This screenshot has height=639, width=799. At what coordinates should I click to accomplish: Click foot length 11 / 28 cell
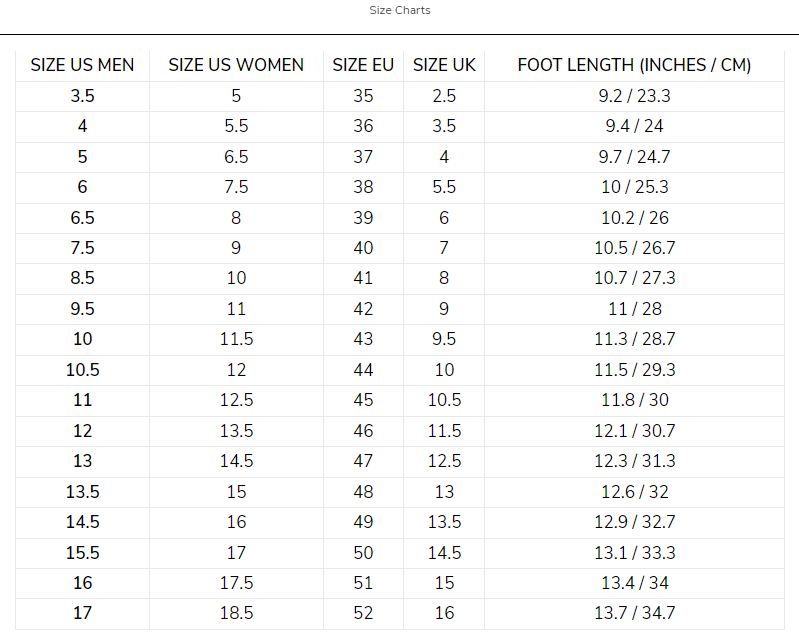(634, 309)
